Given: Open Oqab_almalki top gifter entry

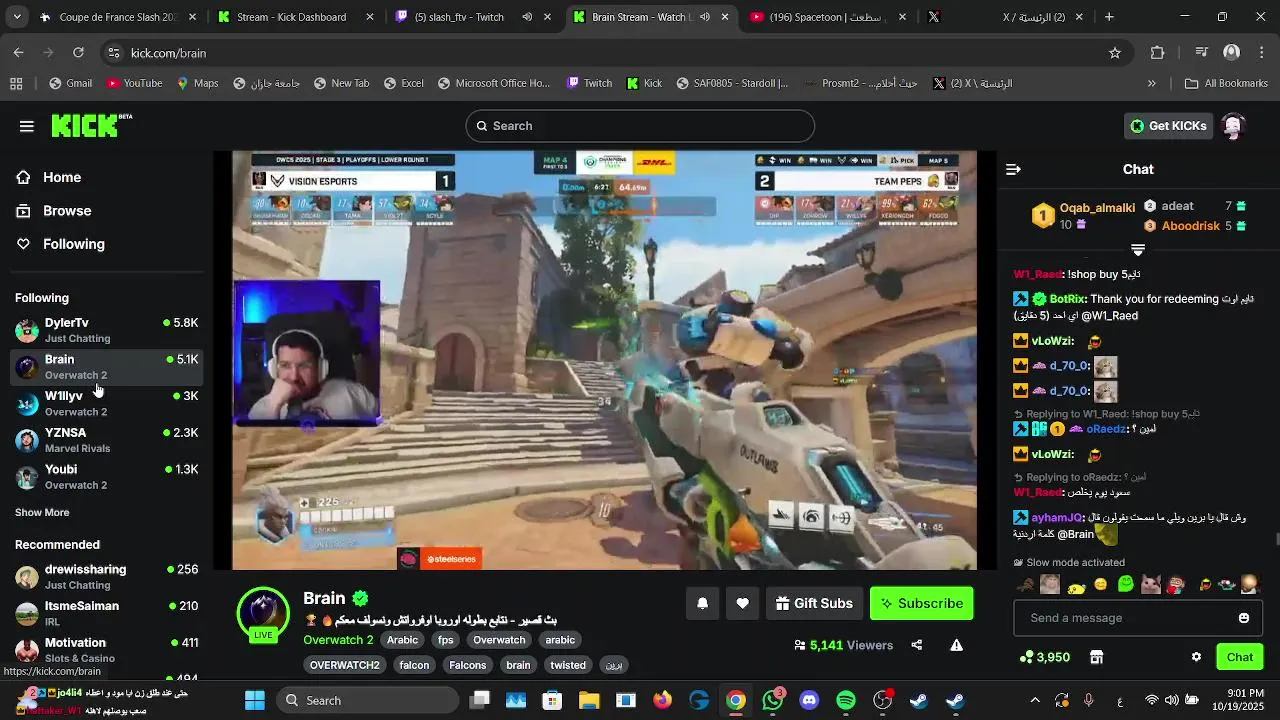Looking at the screenshot, I should 1084,216.
